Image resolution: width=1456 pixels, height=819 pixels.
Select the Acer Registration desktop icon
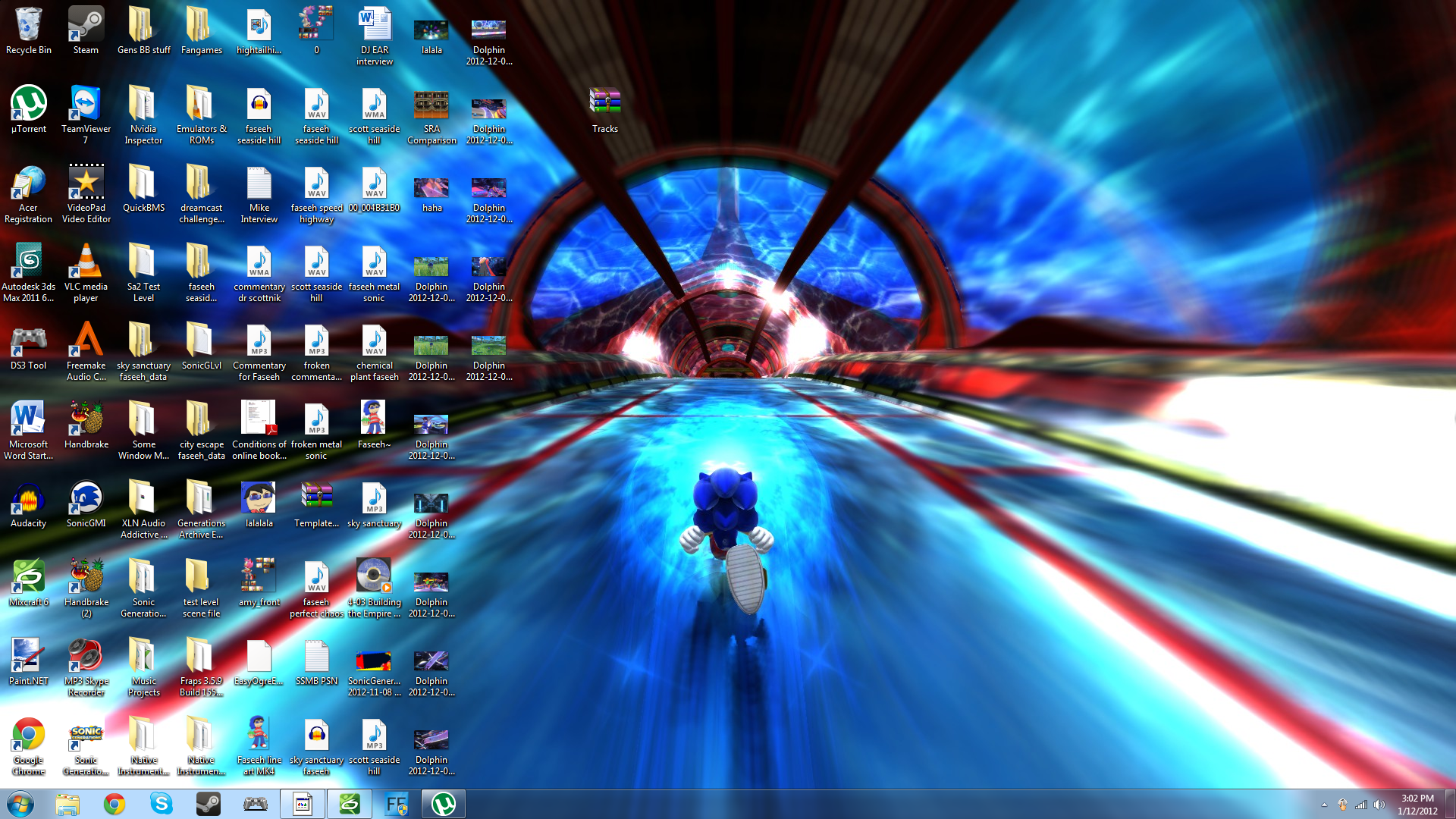29,194
